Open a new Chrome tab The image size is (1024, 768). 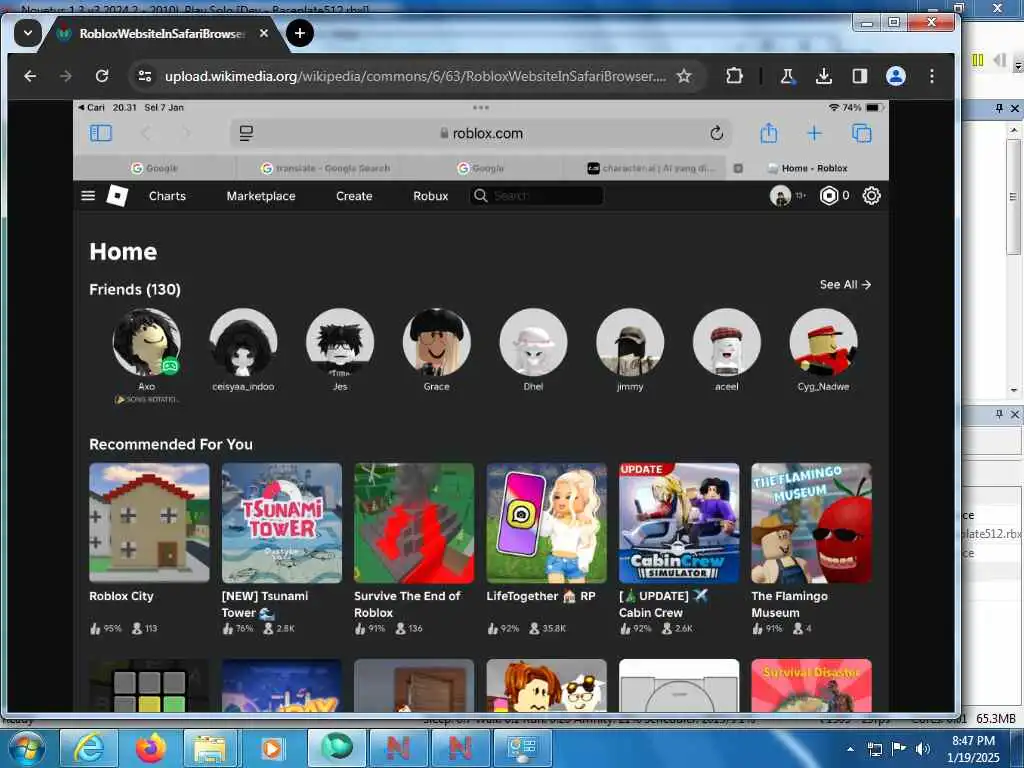pos(300,33)
